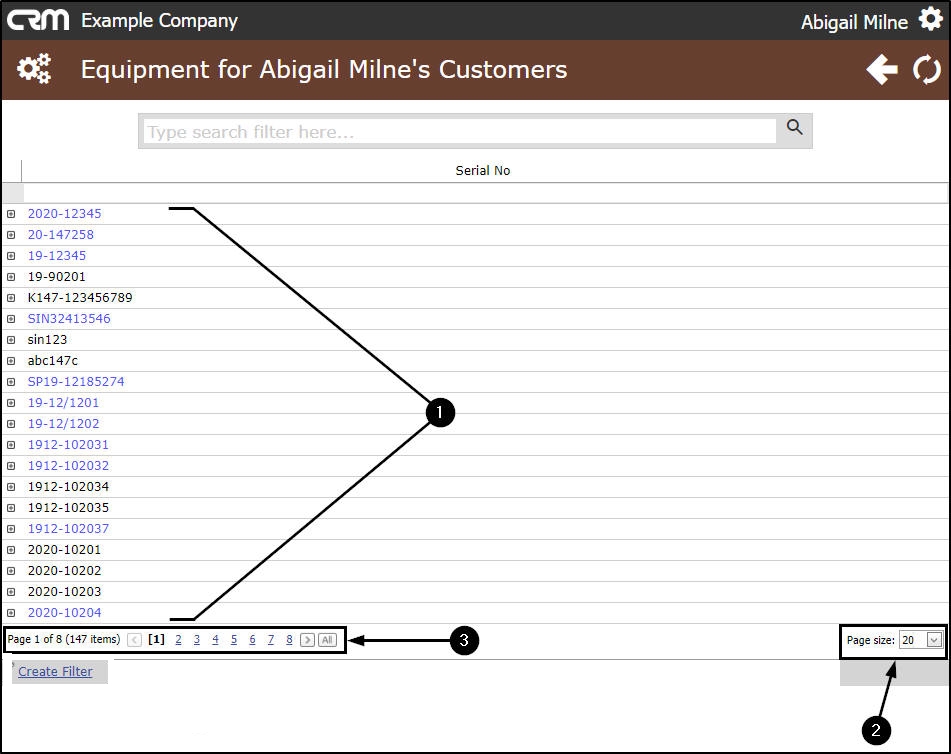The height and width of the screenshot is (754, 951).
Task: Click the next page arrow button
Action: (307, 640)
